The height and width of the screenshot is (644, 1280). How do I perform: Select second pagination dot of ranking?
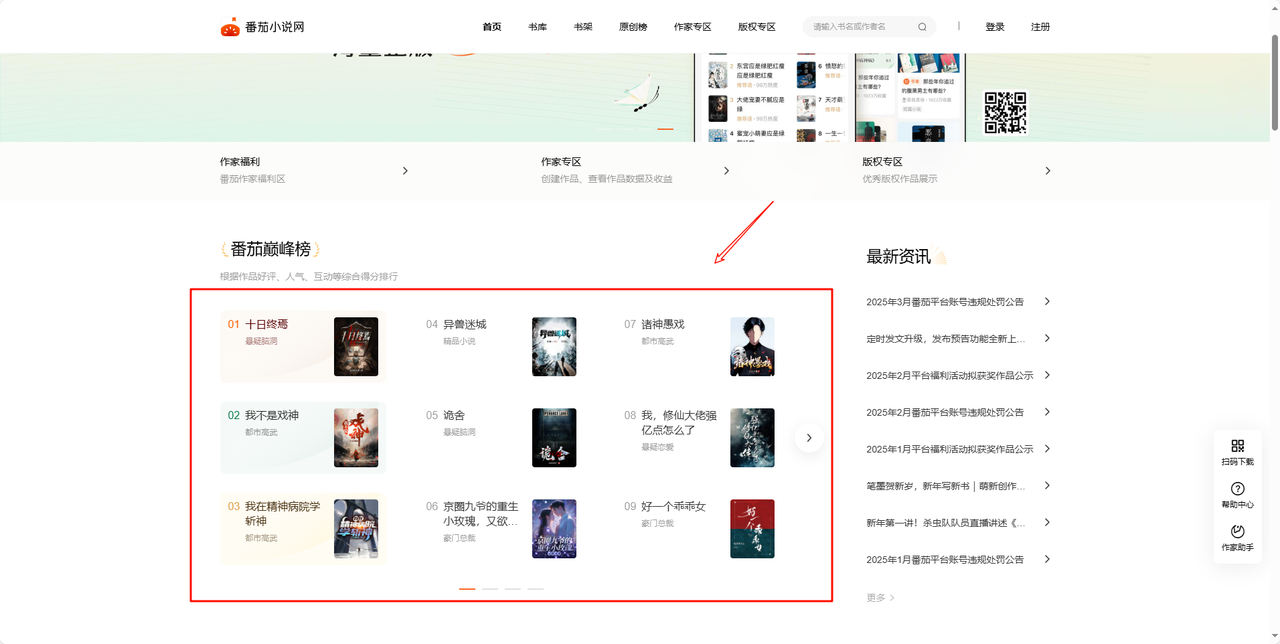(x=490, y=589)
